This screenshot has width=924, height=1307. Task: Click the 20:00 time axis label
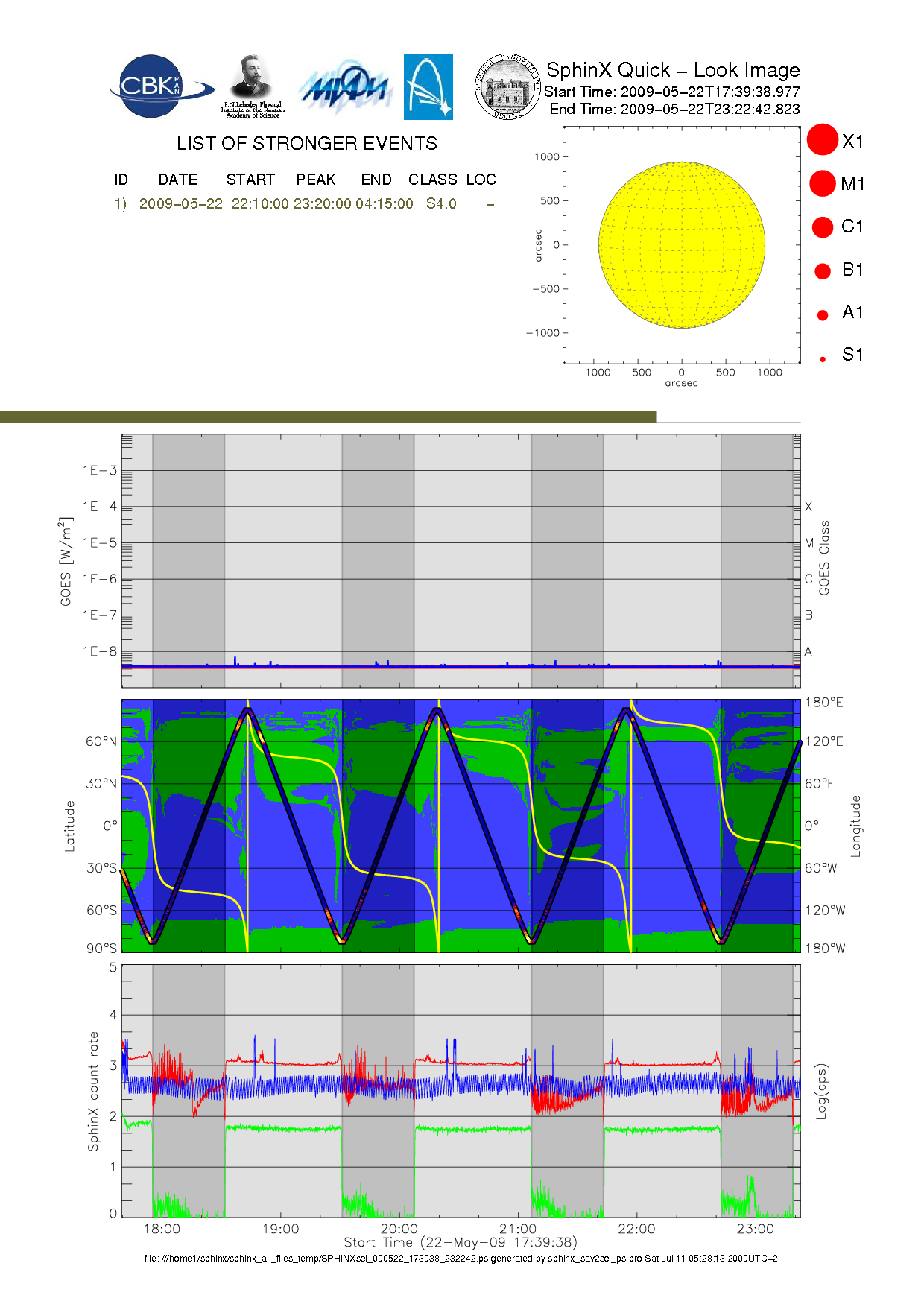click(x=399, y=1229)
